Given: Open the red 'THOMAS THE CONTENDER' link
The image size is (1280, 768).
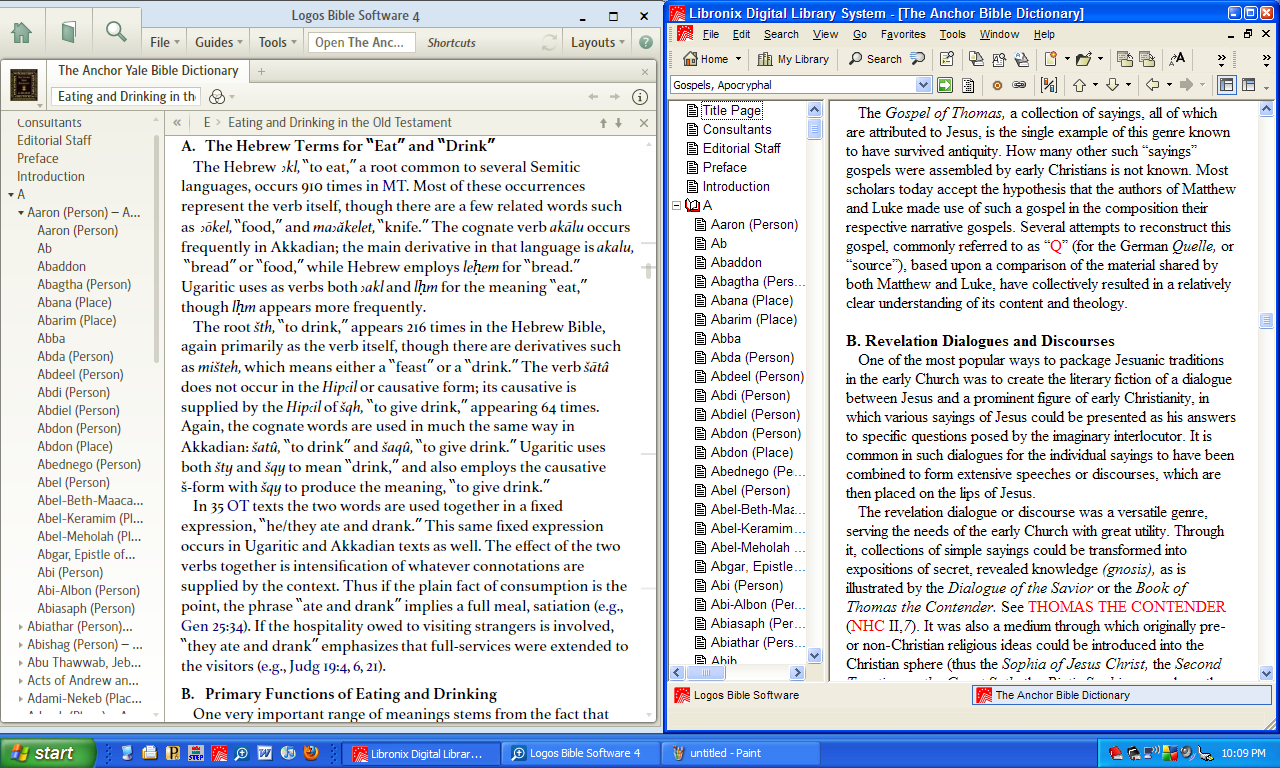Looking at the screenshot, I should coord(1127,607).
